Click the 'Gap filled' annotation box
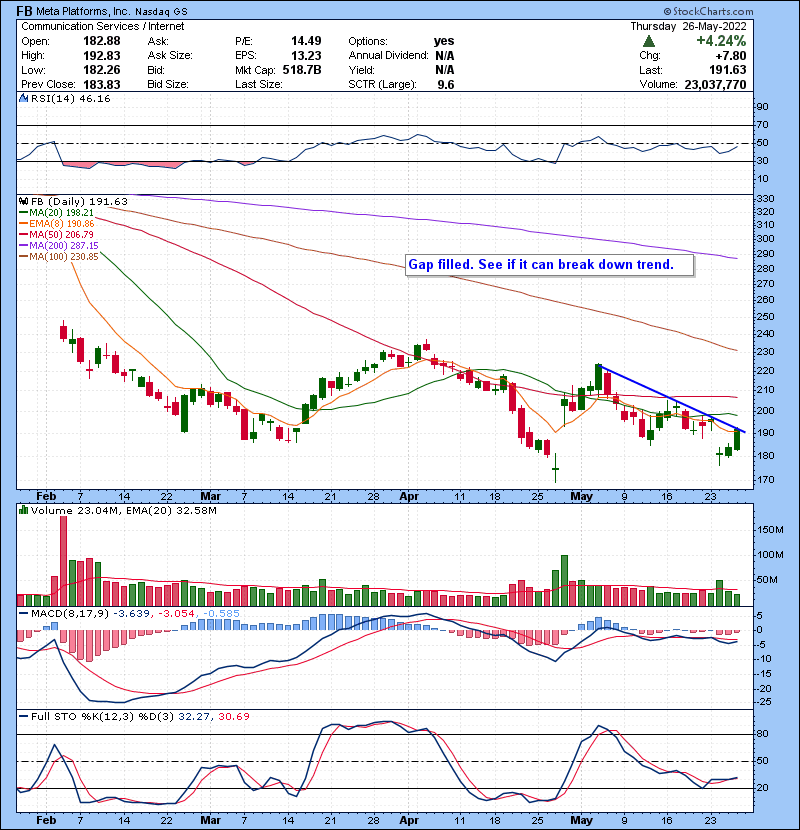800x830 pixels. 550,265
